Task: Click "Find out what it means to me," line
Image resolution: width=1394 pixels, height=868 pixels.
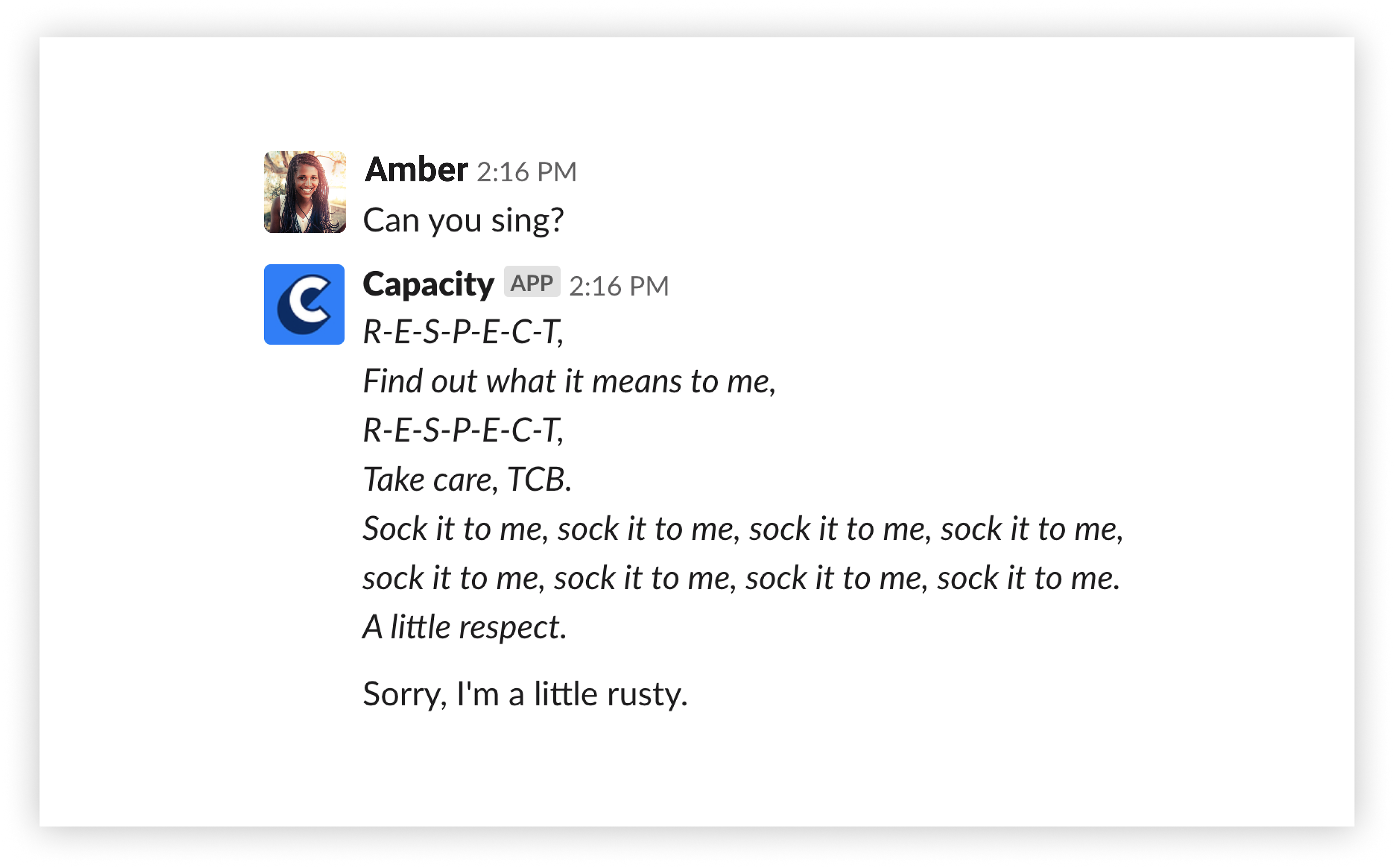Action: pyautogui.click(x=569, y=382)
